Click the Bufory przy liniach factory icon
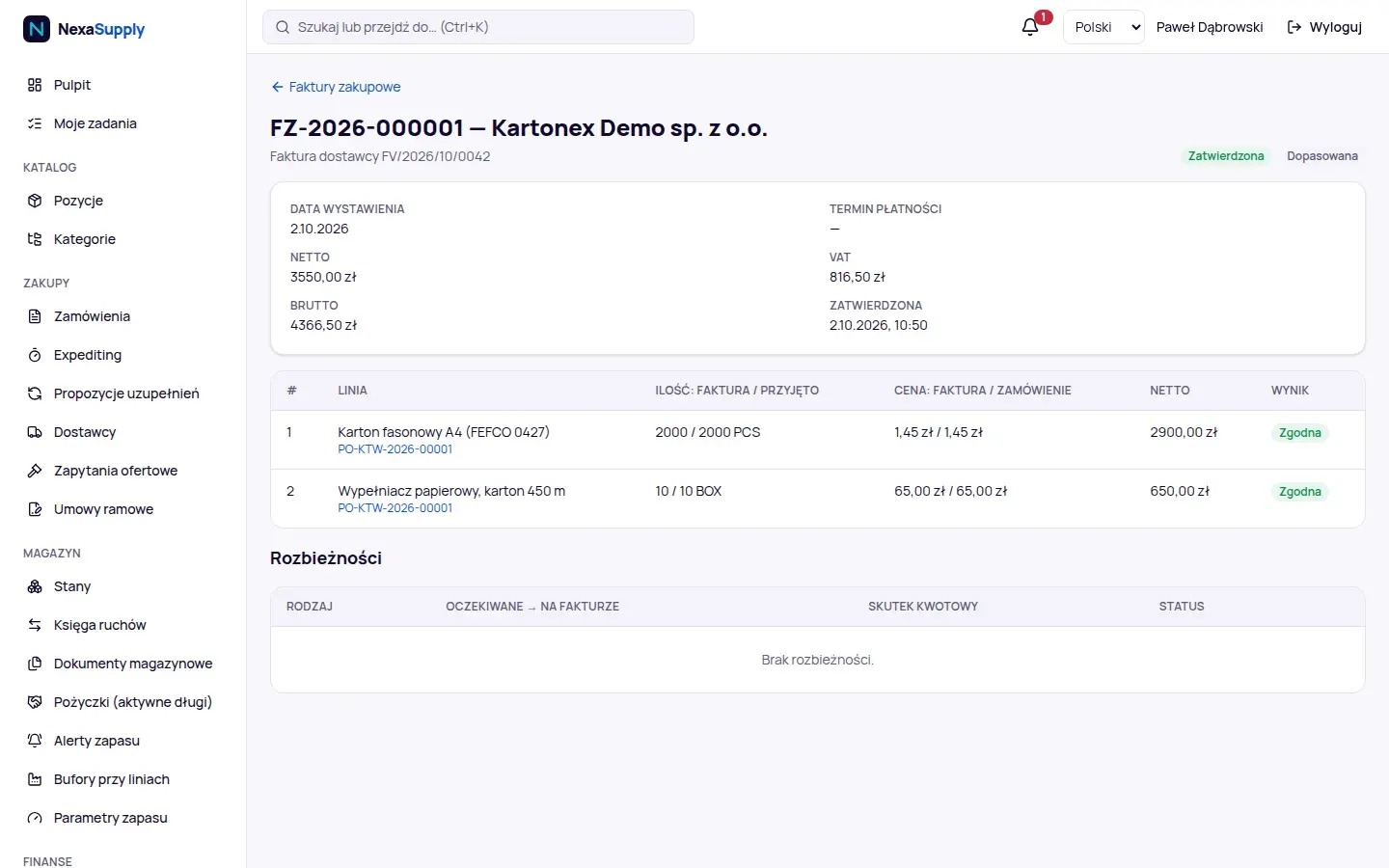The width and height of the screenshot is (1389, 868). [35, 779]
